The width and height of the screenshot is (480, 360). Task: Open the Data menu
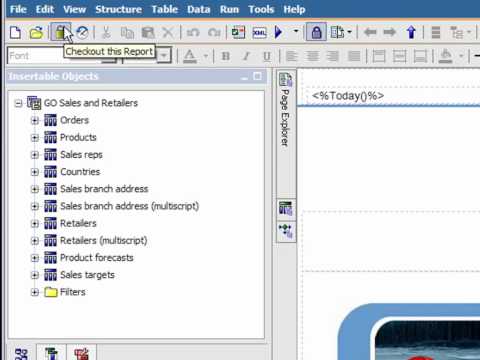point(199,9)
